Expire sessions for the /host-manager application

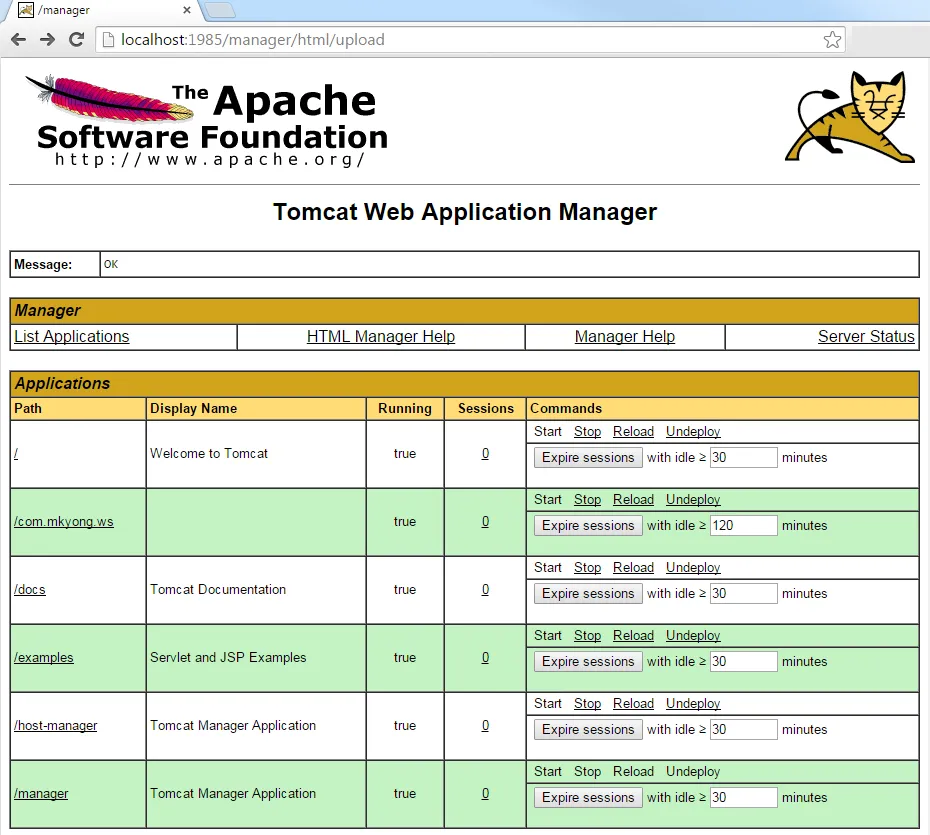point(588,730)
